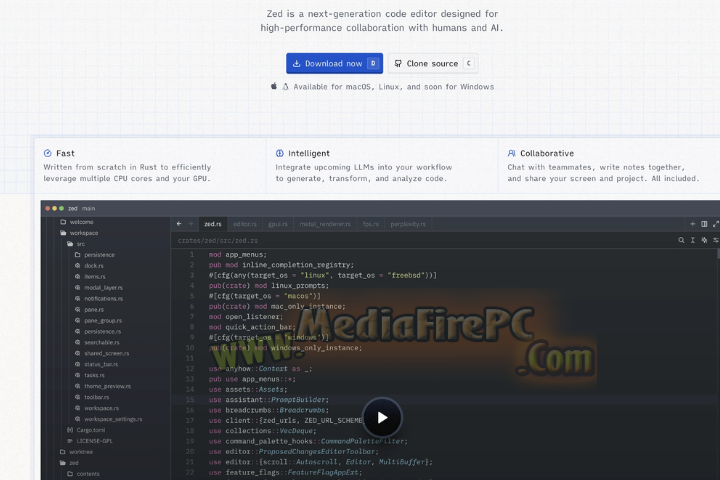Click the inline assist sparkle icon

click(x=704, y=240)
